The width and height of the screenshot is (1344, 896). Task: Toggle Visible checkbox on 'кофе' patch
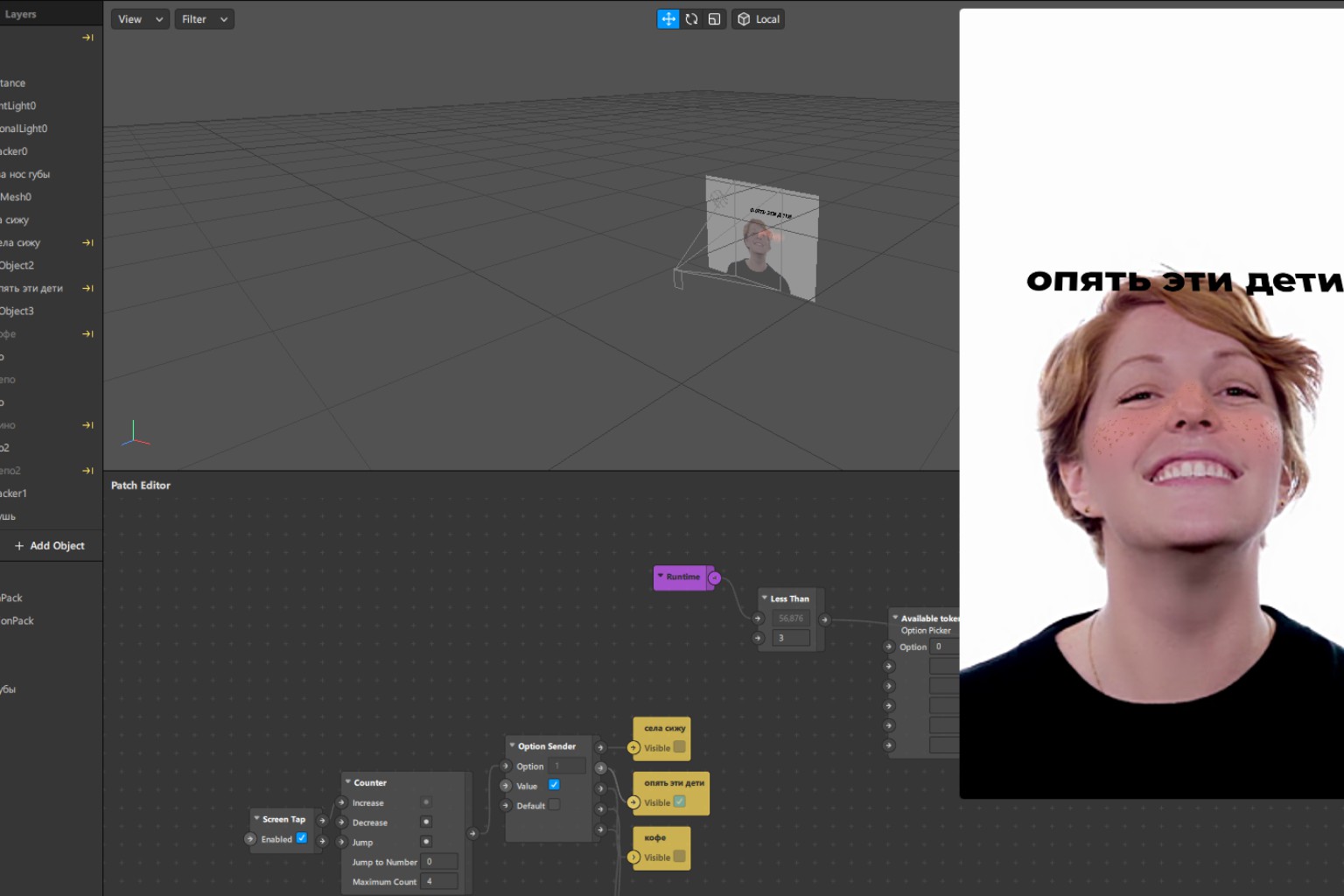coord(679,857)
